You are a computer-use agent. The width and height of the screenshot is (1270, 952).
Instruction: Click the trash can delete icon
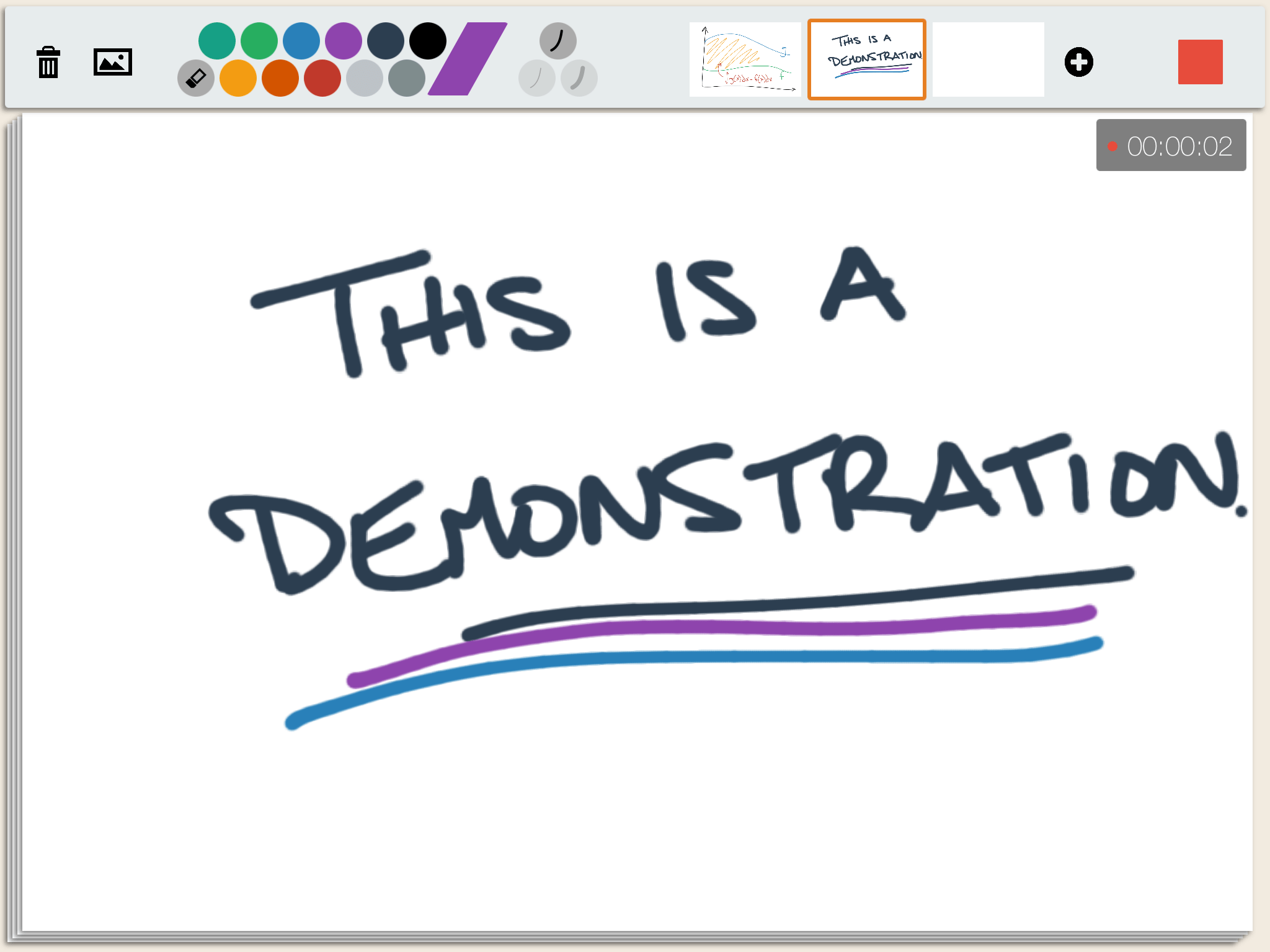coord(48,62)
